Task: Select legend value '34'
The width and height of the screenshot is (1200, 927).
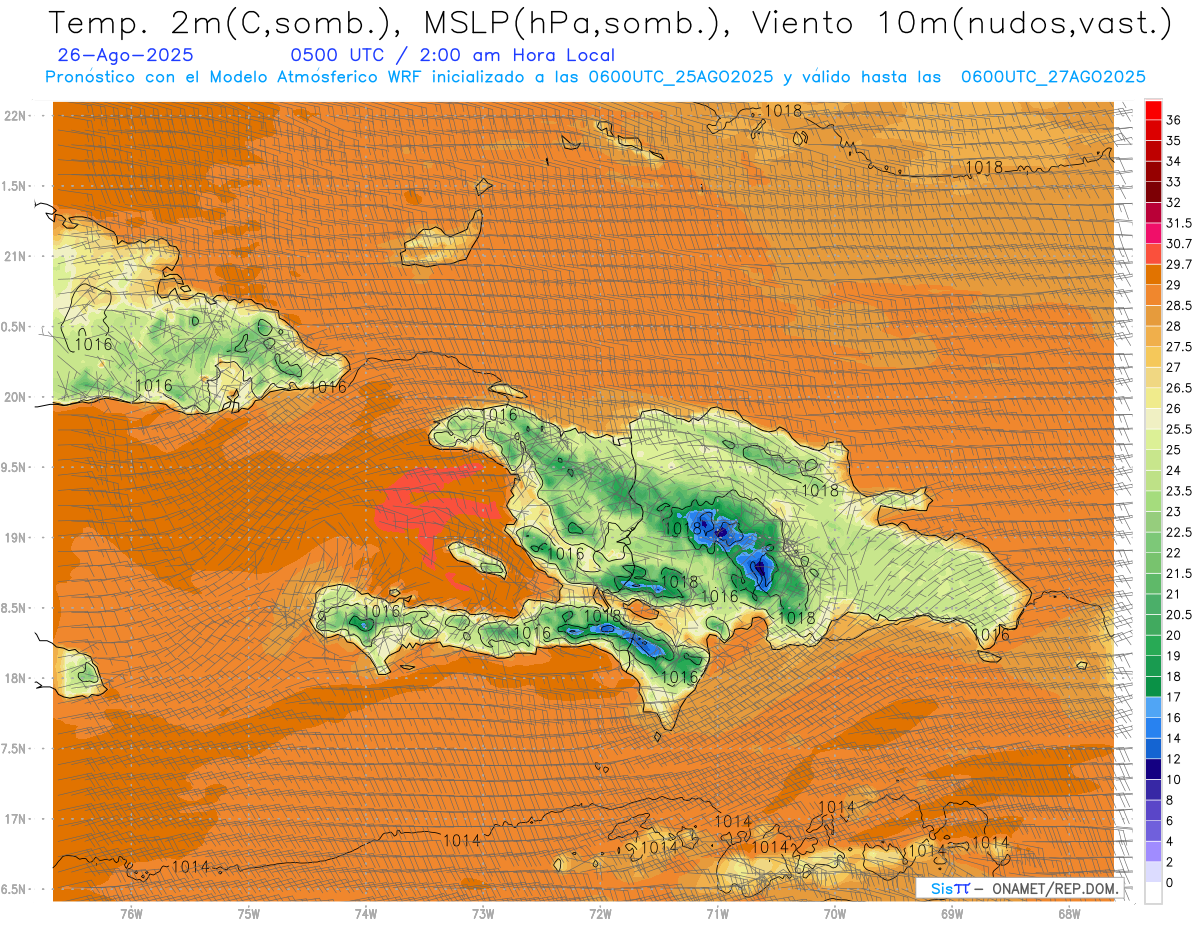Action: 1174,161
